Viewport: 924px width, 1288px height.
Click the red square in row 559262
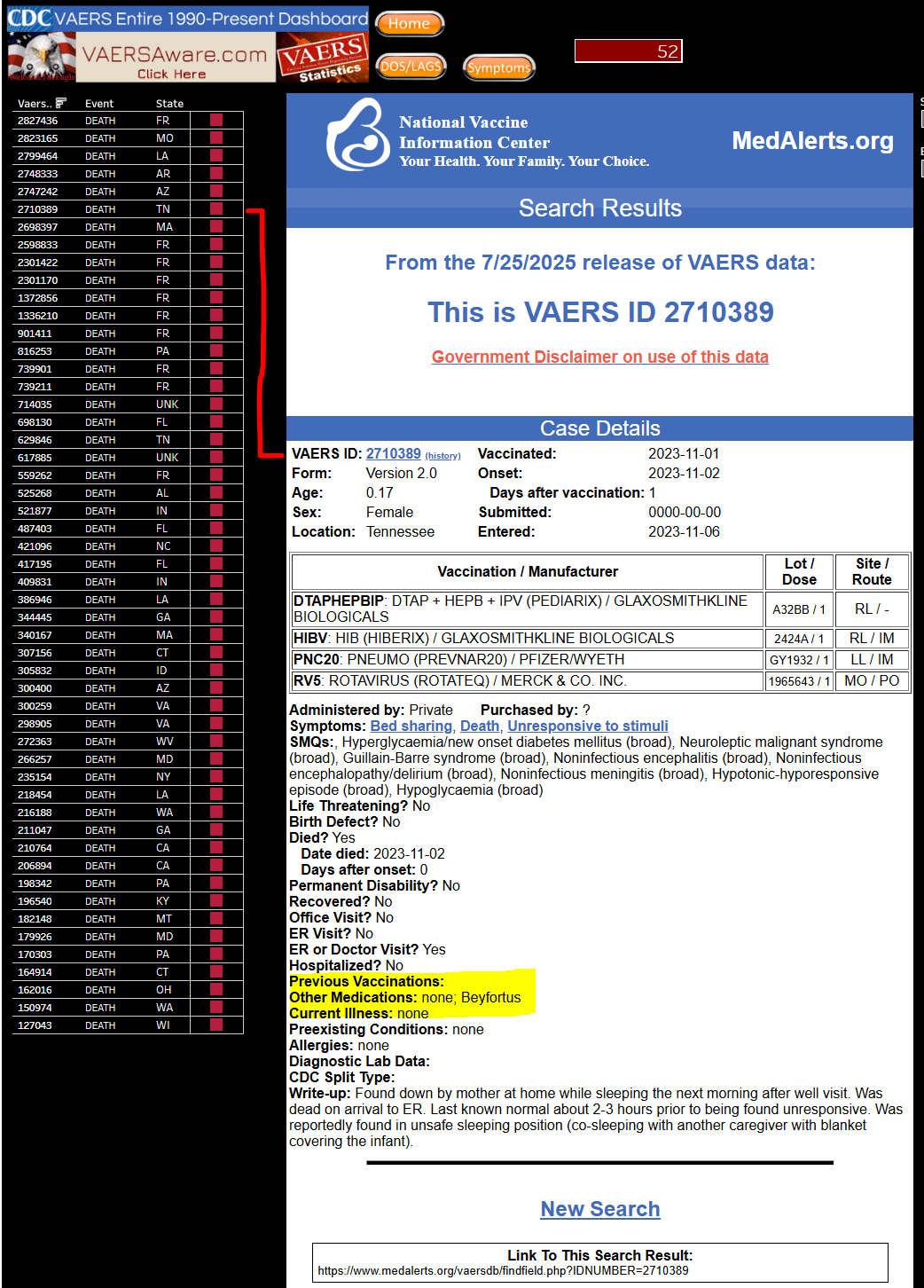click(216, 475)
